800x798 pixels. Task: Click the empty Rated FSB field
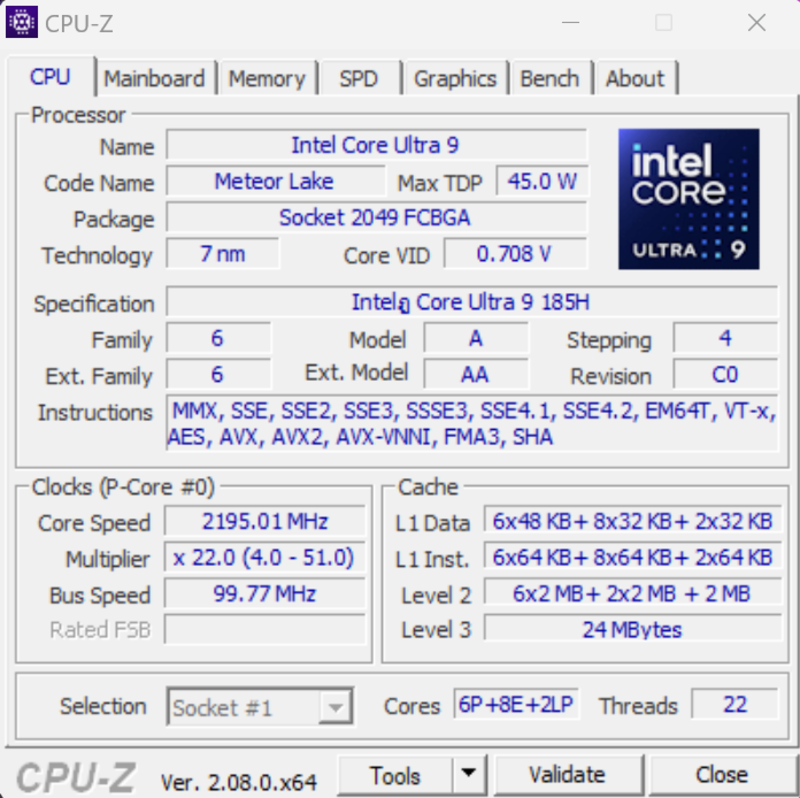(x=265, y=630)
